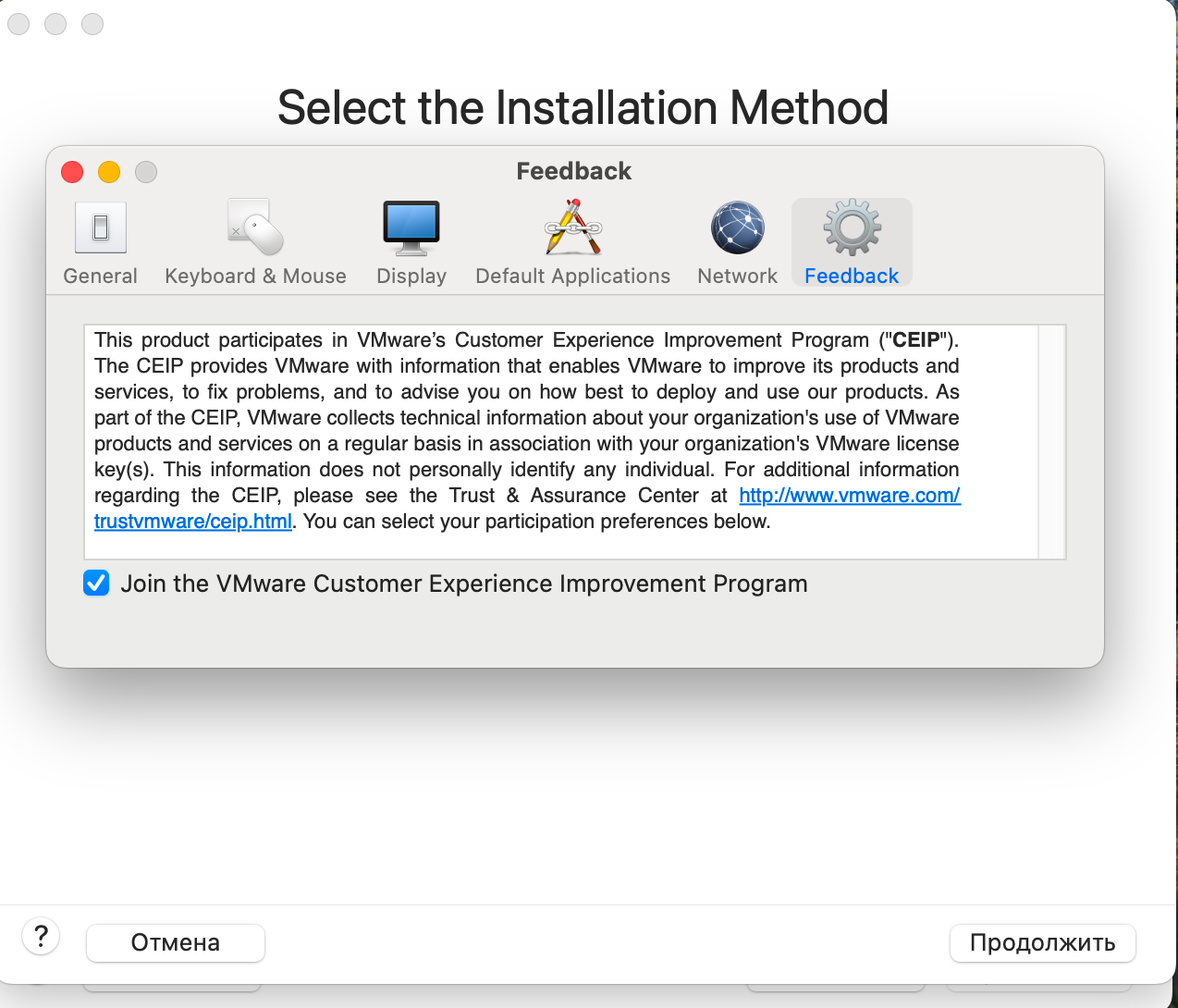
Task: Open the Default Applications preferences icon
Action: pyautogui.click(x=573, y=227)
